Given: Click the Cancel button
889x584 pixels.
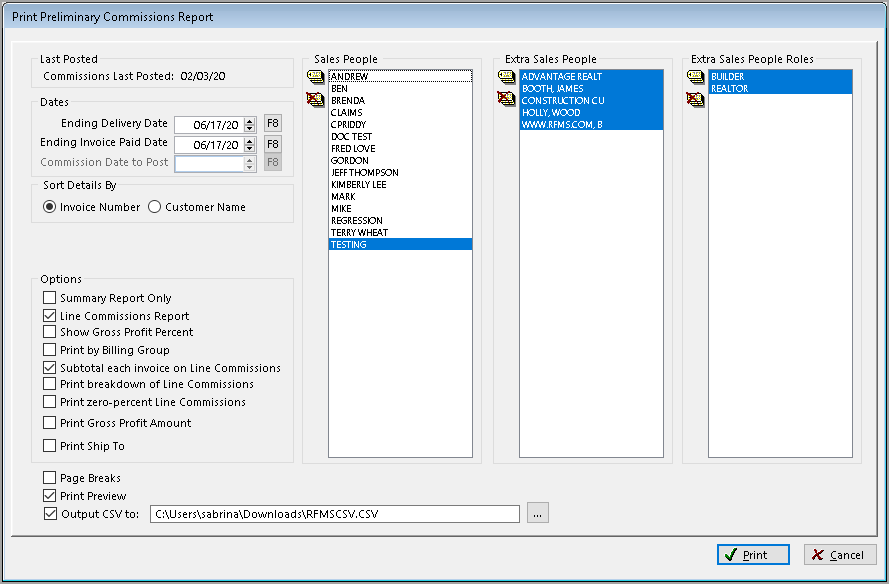Looking at the screenshot, I should (840, 555).
